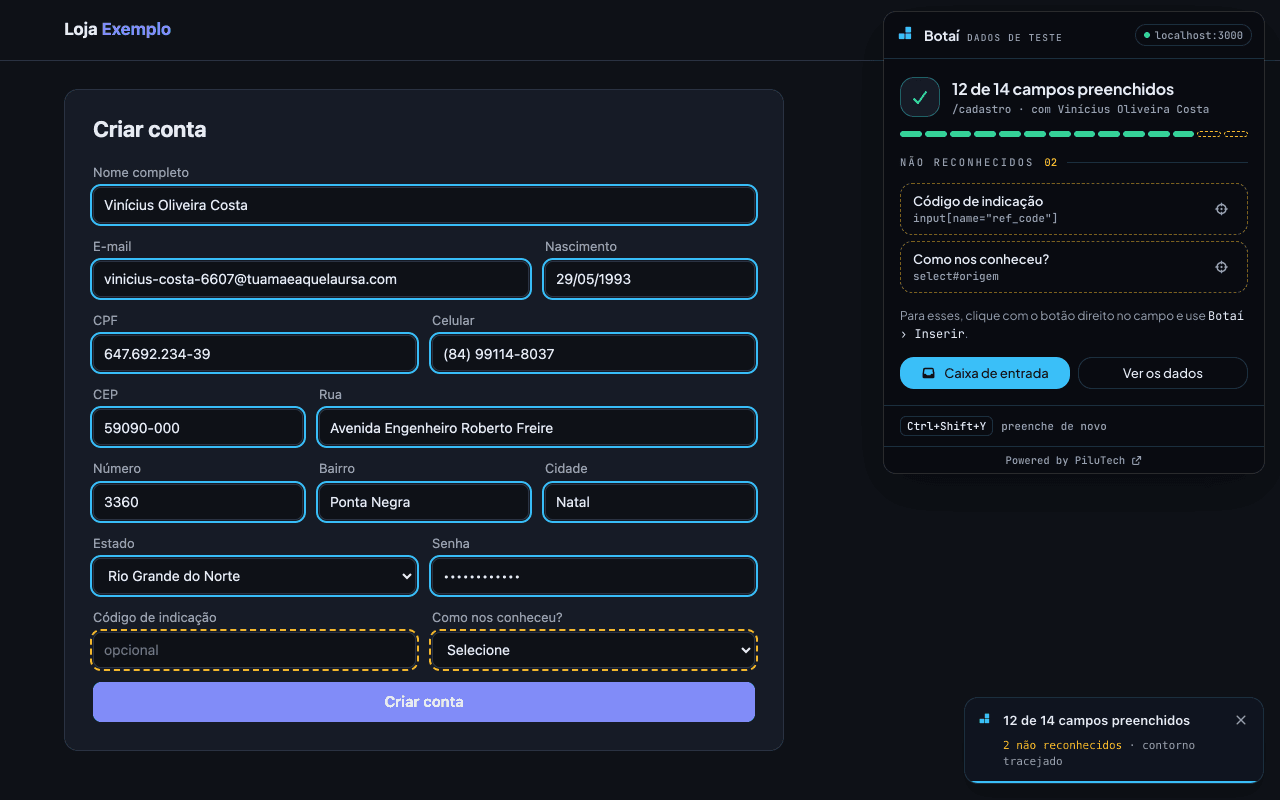Open the Estado dropdown

(x=254, y=576)
